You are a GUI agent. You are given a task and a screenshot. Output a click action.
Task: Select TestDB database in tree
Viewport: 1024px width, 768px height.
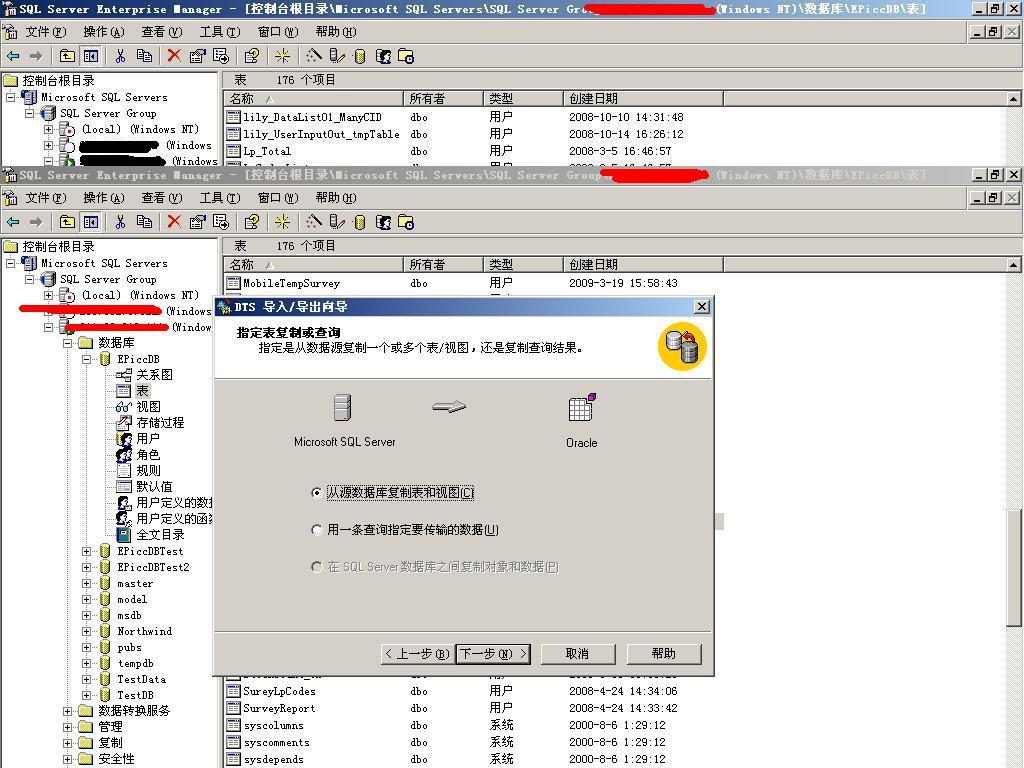[135, 696]
